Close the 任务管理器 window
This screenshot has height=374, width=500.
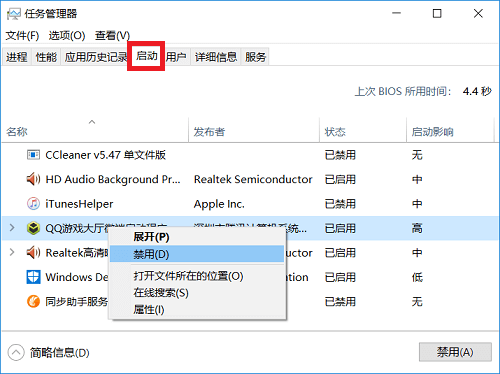pyautogui.click(x=478, y=13)
